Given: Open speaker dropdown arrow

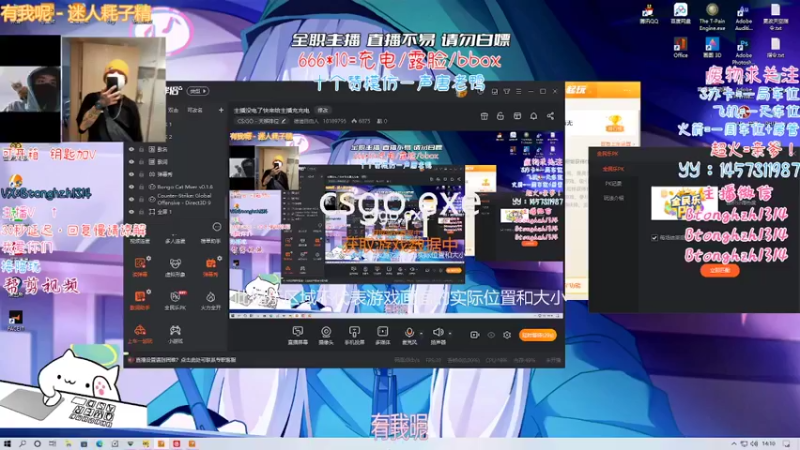Looking at the screenshot, I should [449, 333].
